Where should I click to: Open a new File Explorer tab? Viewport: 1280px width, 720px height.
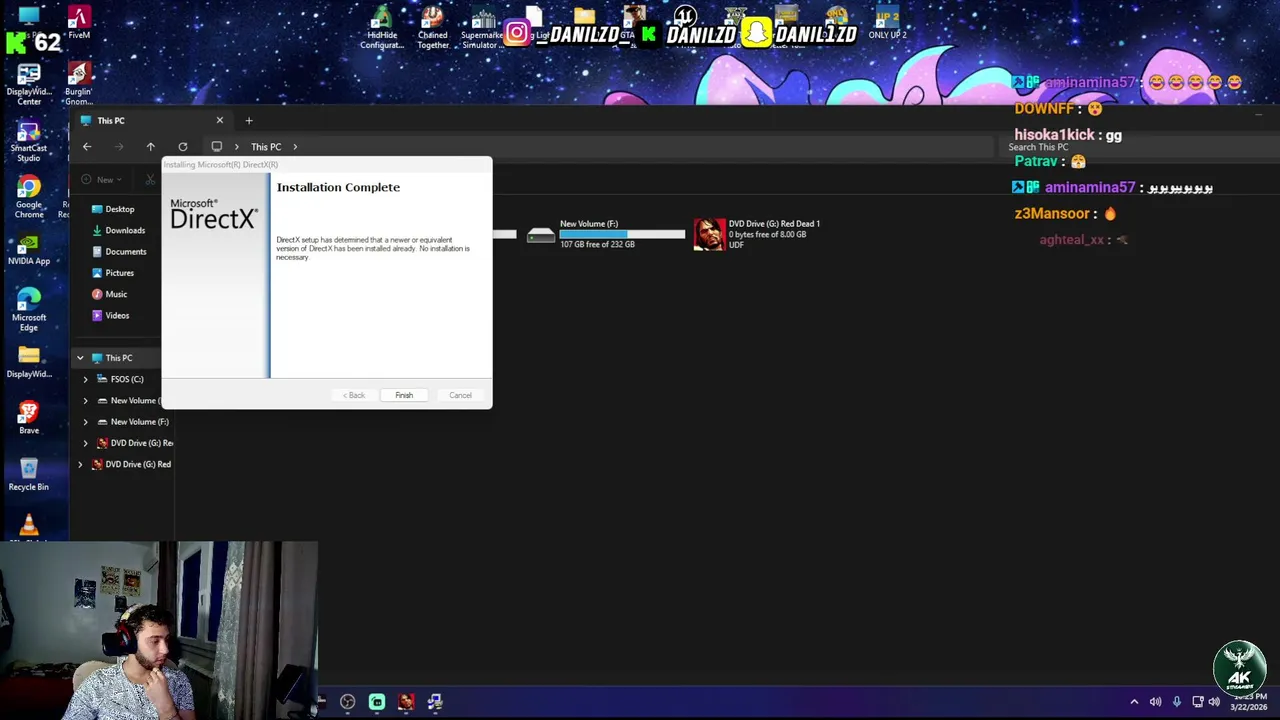click(249, 121)
